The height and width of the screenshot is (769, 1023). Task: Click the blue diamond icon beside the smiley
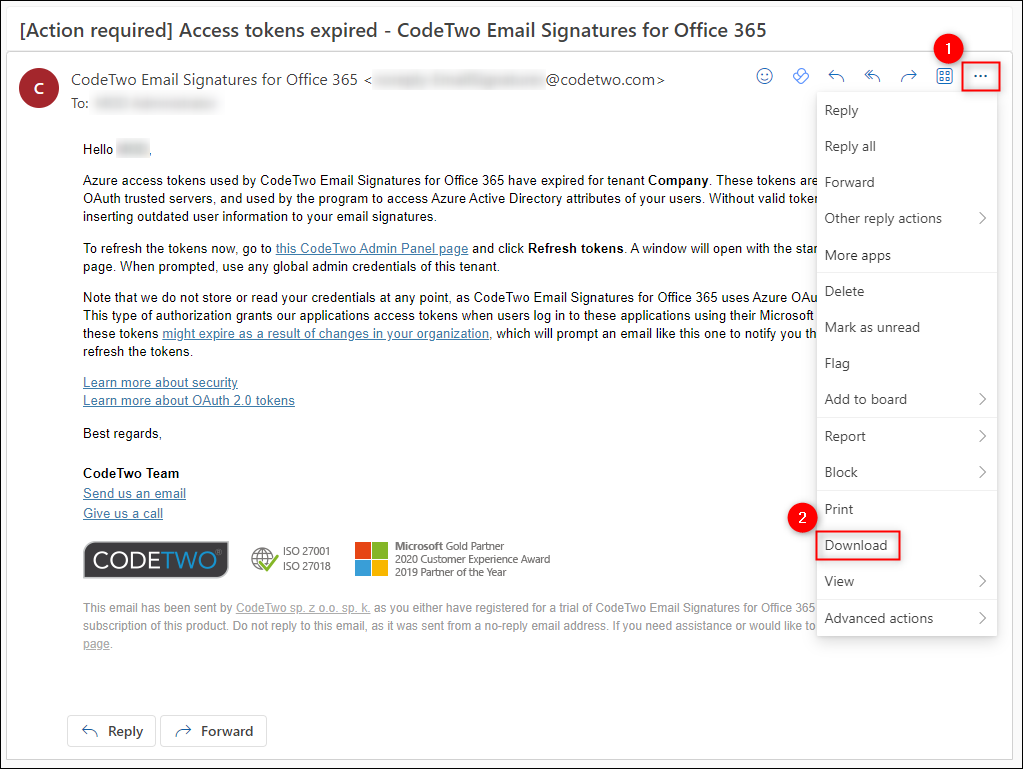tap(801, 76)
